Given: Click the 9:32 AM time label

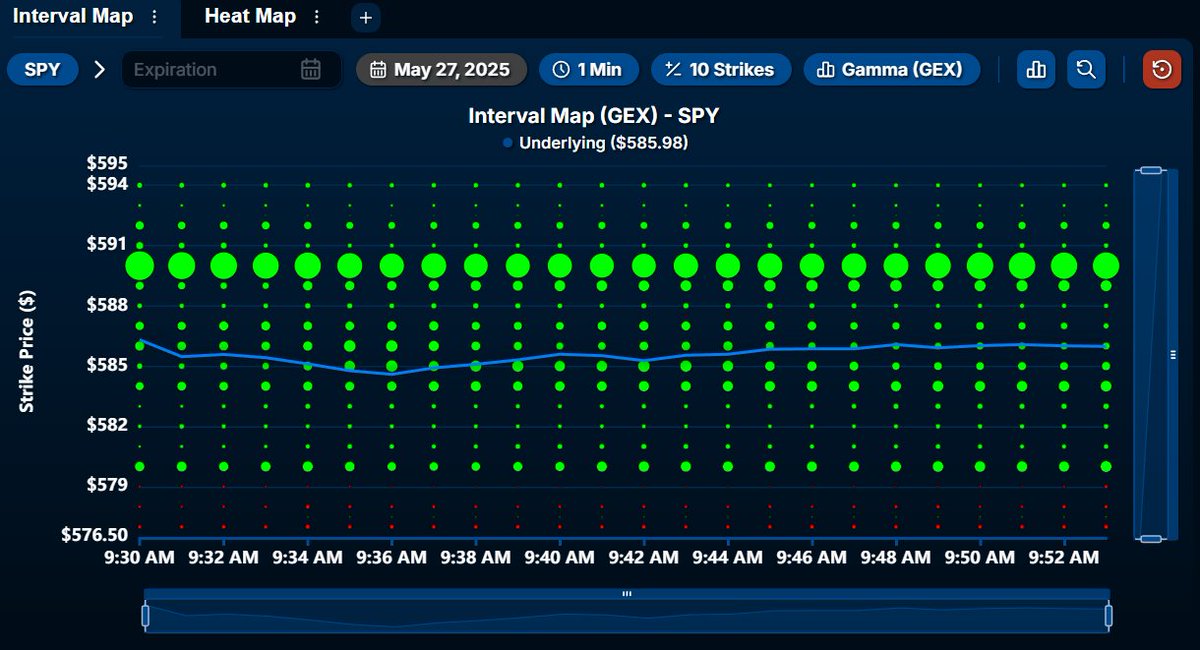Looking at the screenshot, I should click(224, 556).
